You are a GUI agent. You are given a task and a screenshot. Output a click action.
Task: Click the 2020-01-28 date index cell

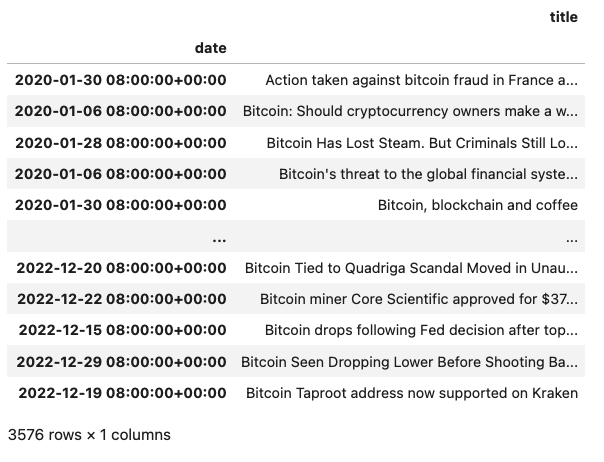(121, 143)
